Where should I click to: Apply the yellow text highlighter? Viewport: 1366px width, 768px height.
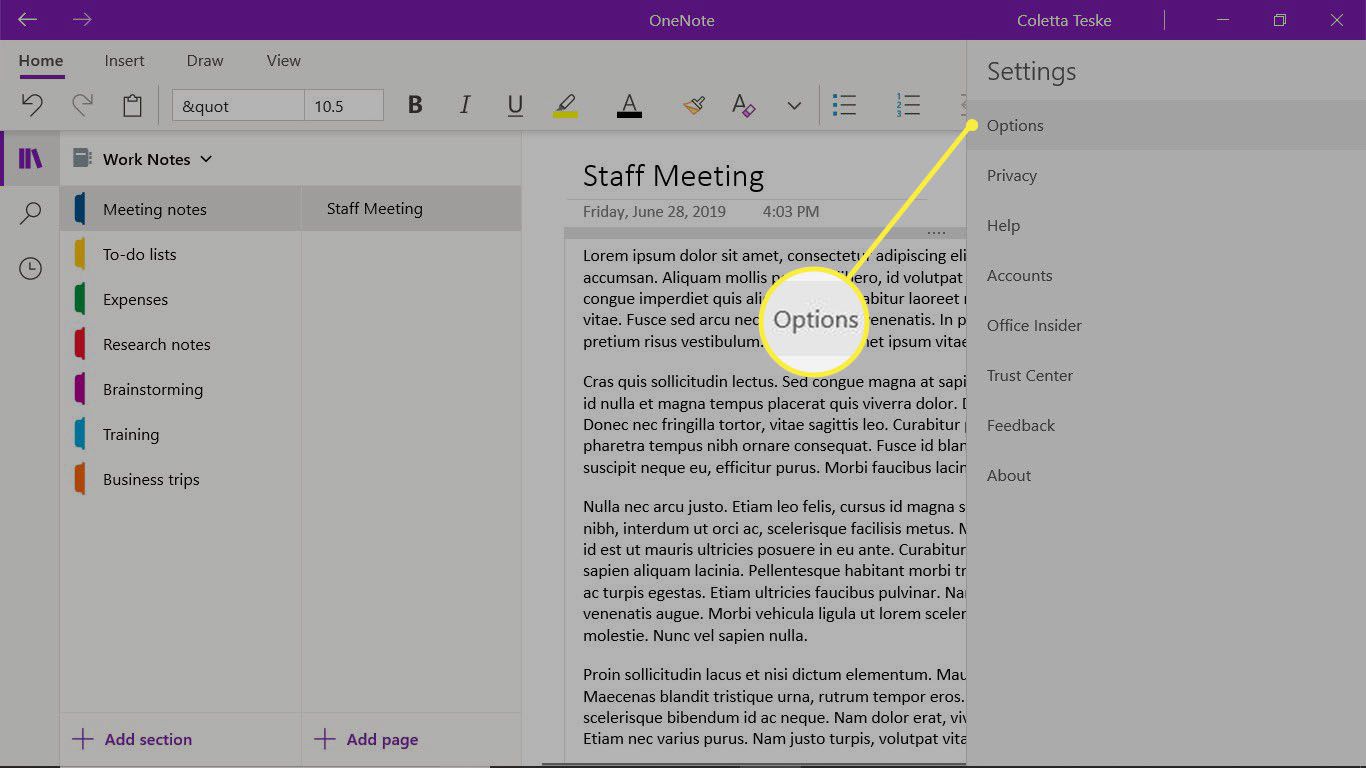[x=565, y=105]
